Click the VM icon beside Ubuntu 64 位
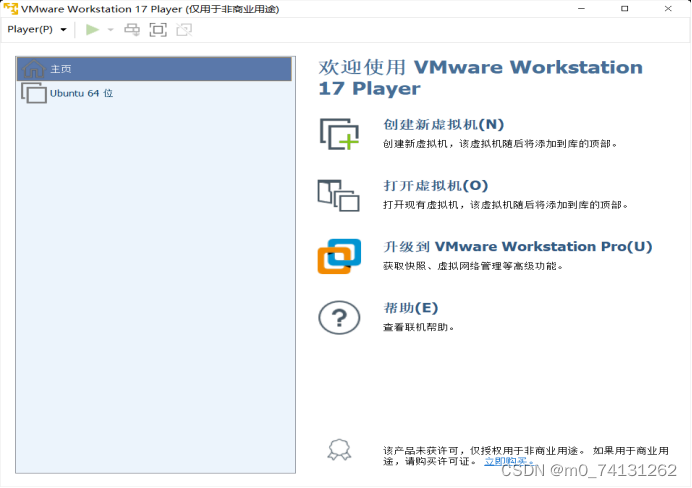The width and height of the screenshot is (692, 488). tap(34, 93)
